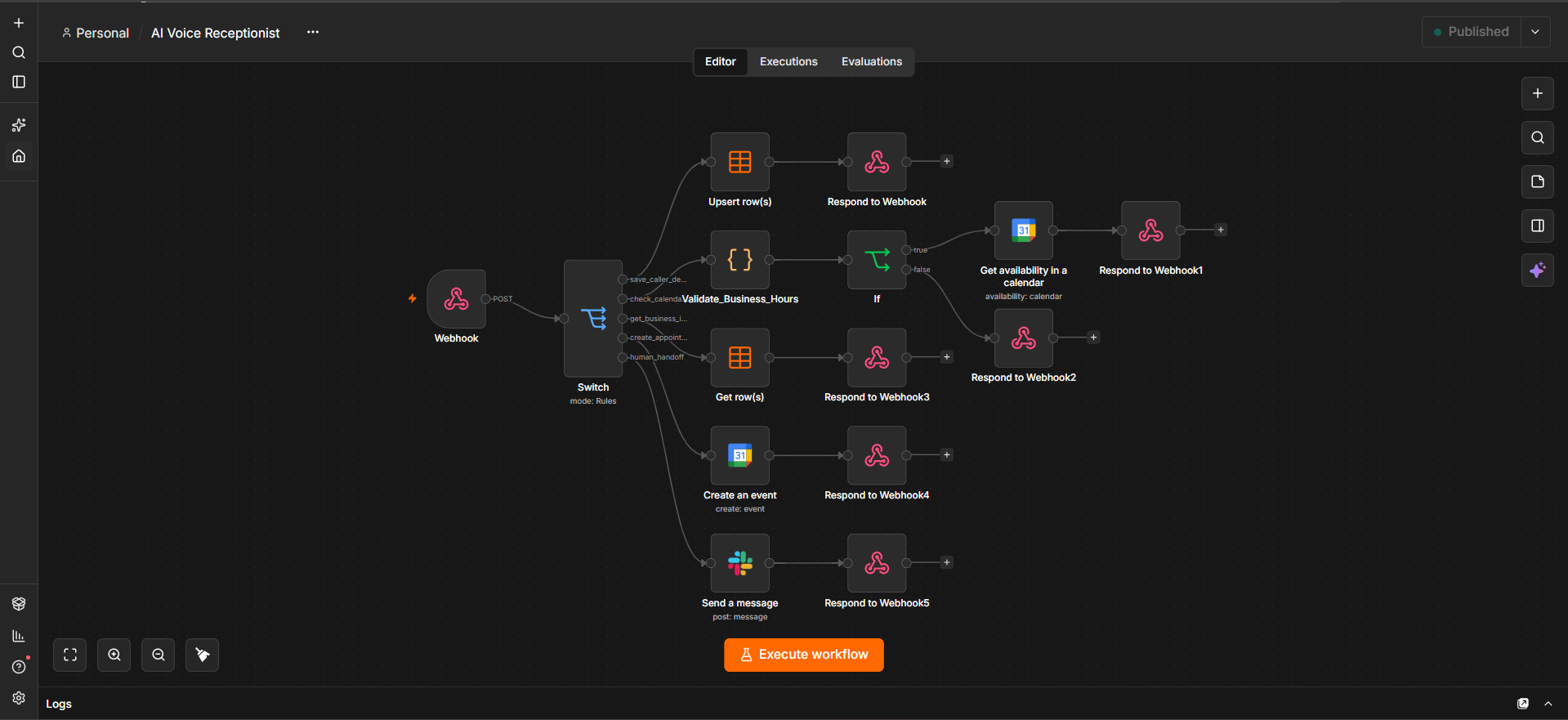Switch to the Evaluations tab
The image size is (1568, 720).
(x=872, y=61)
